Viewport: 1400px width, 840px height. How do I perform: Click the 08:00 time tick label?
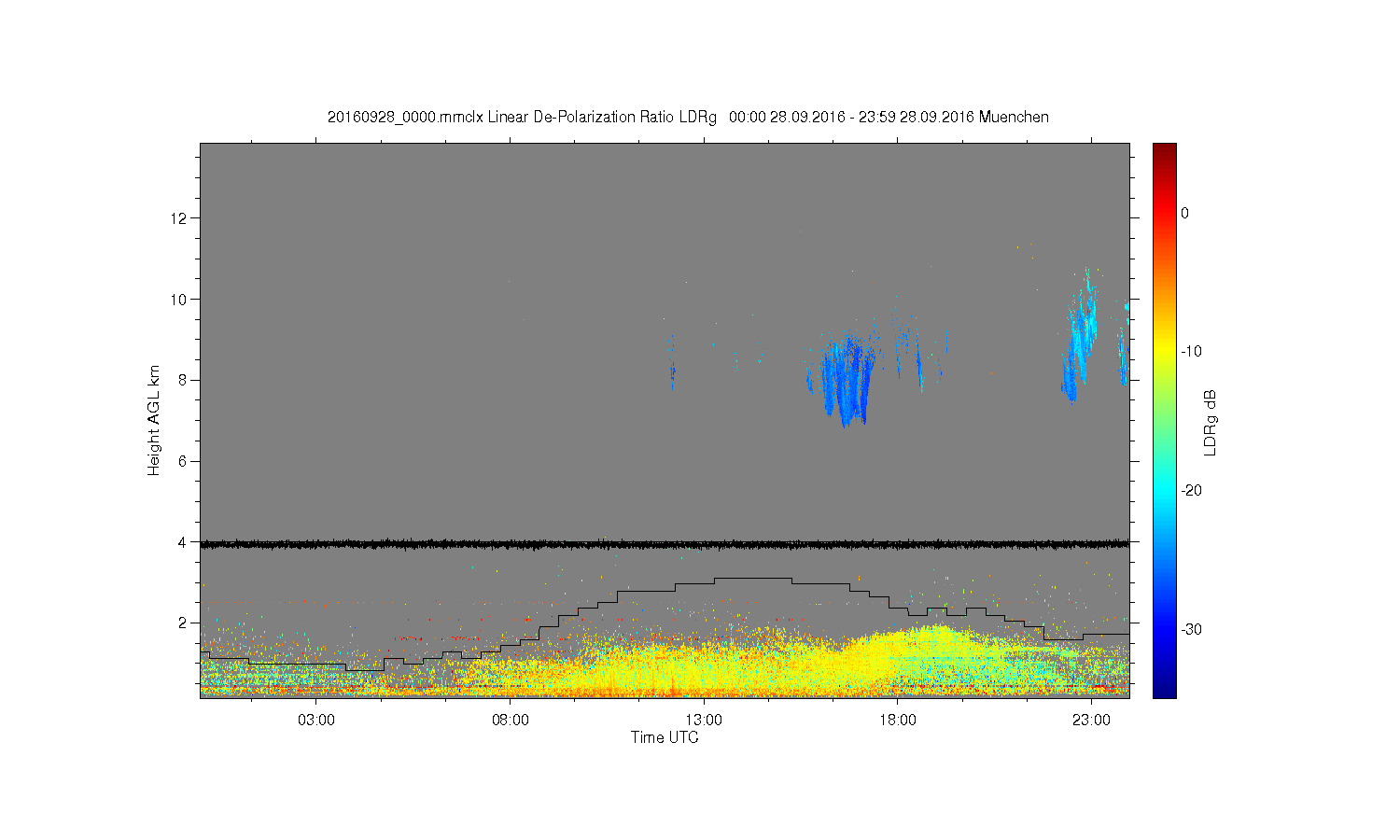[x=510, y=721]
